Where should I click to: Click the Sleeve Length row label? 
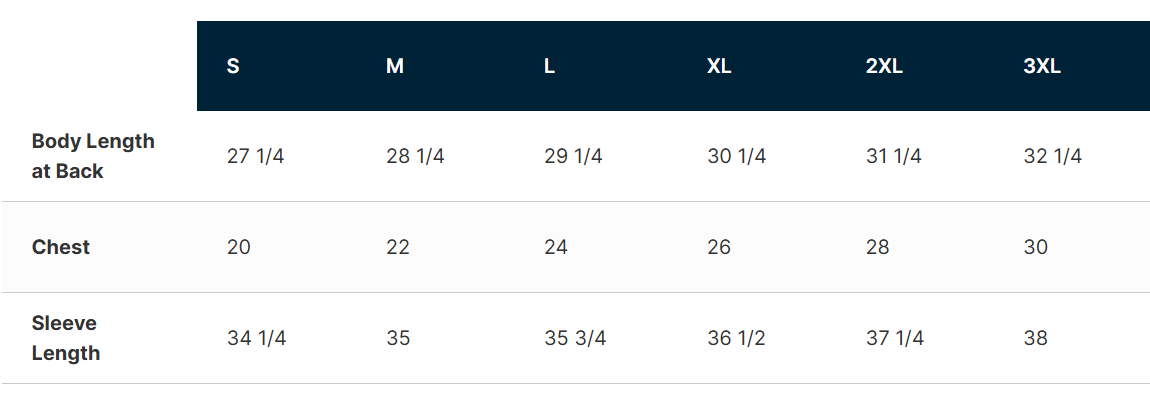[x=66, y=338]
